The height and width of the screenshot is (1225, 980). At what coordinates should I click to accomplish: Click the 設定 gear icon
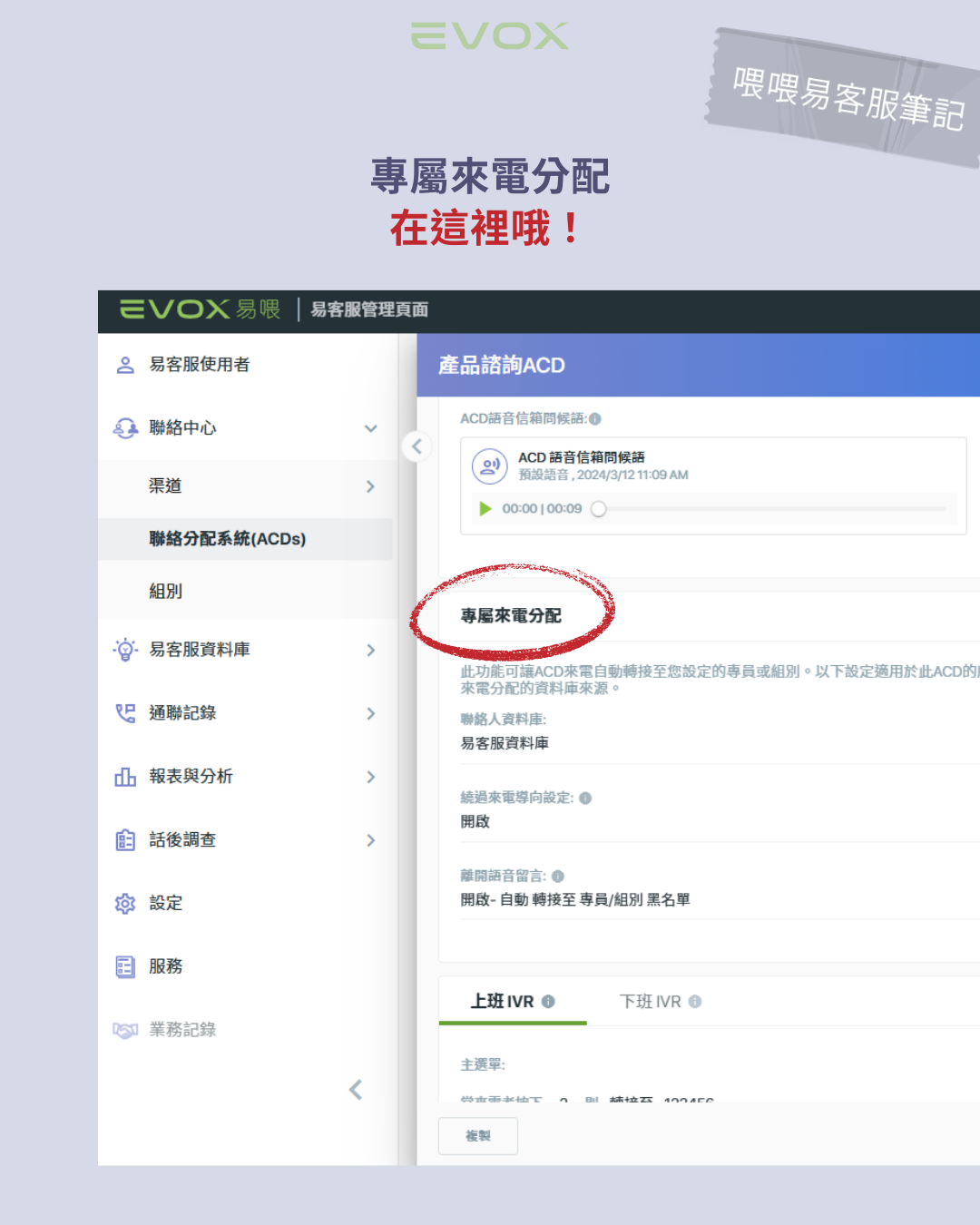click(x=125, y=904)
